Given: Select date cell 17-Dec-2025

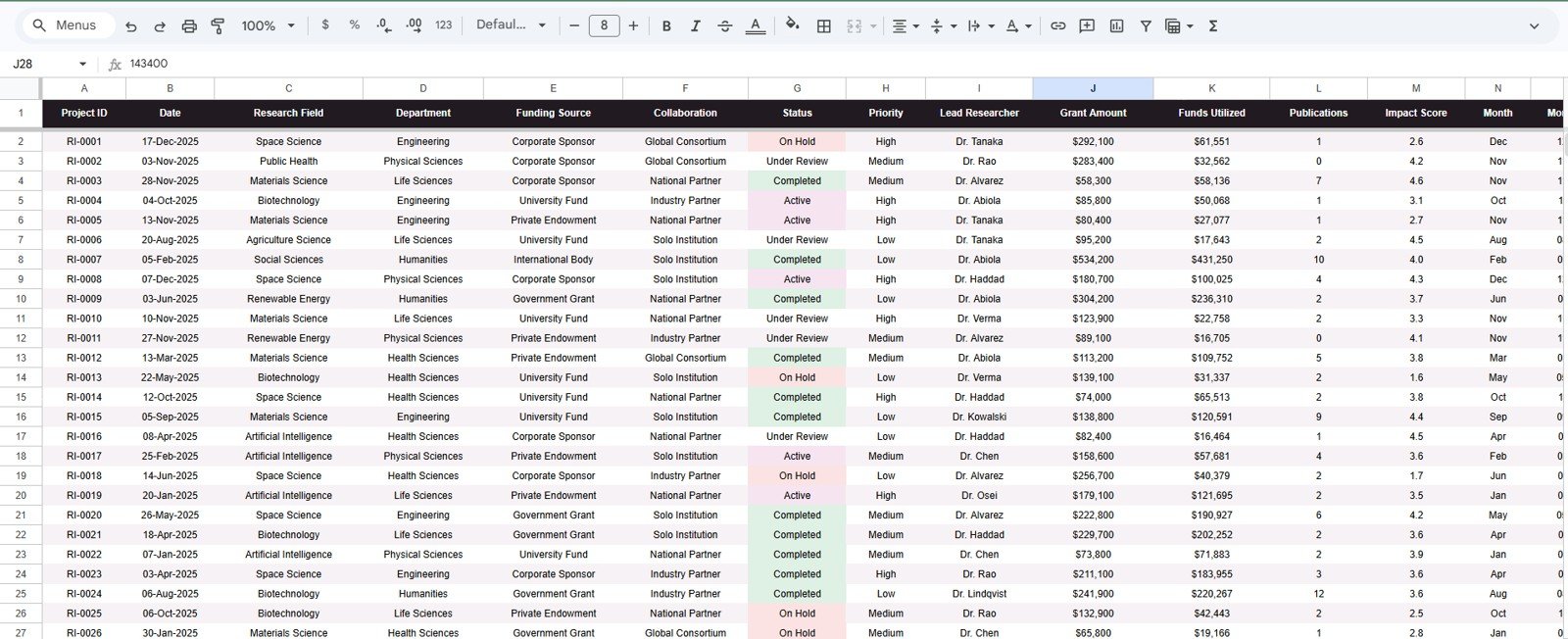Looking at the screenshot, I should coord(170,141).
